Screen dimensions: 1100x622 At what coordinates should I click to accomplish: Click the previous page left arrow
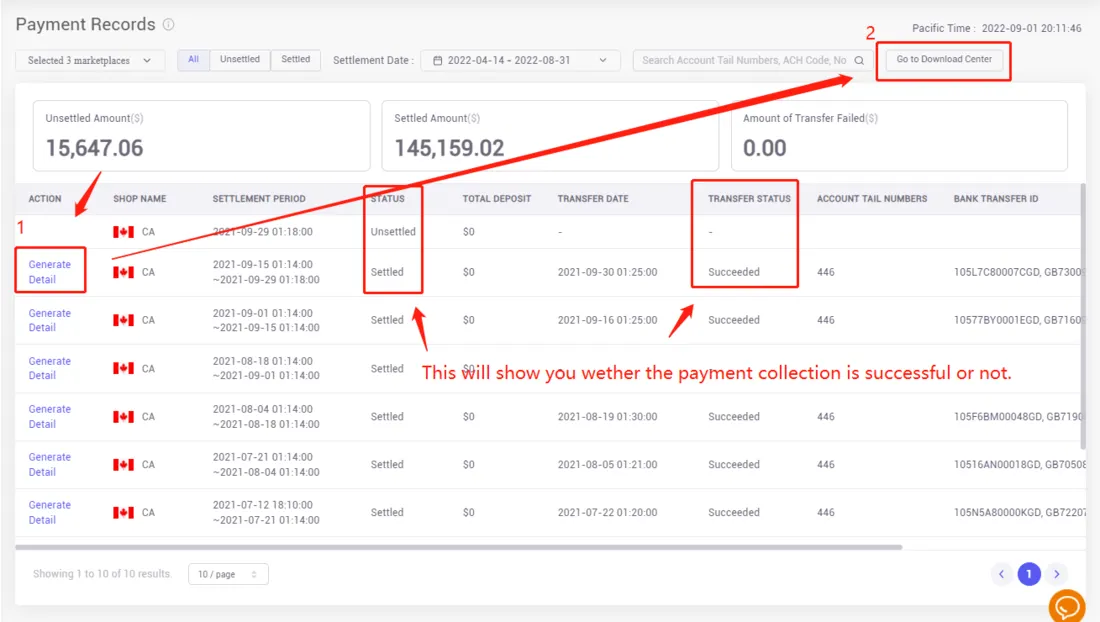pos(1002,574)
